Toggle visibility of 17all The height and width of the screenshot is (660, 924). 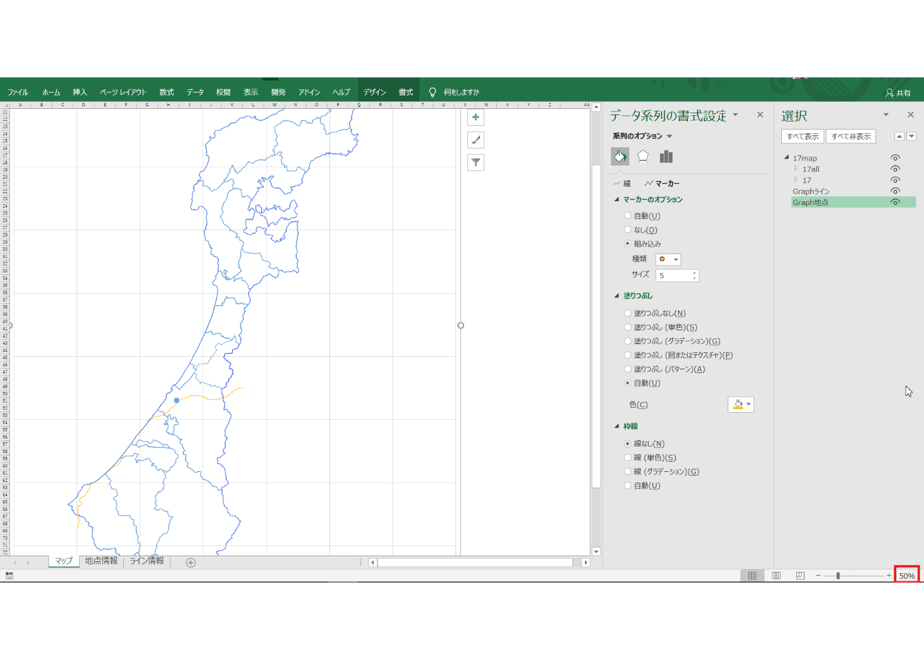tap(895, 169)
